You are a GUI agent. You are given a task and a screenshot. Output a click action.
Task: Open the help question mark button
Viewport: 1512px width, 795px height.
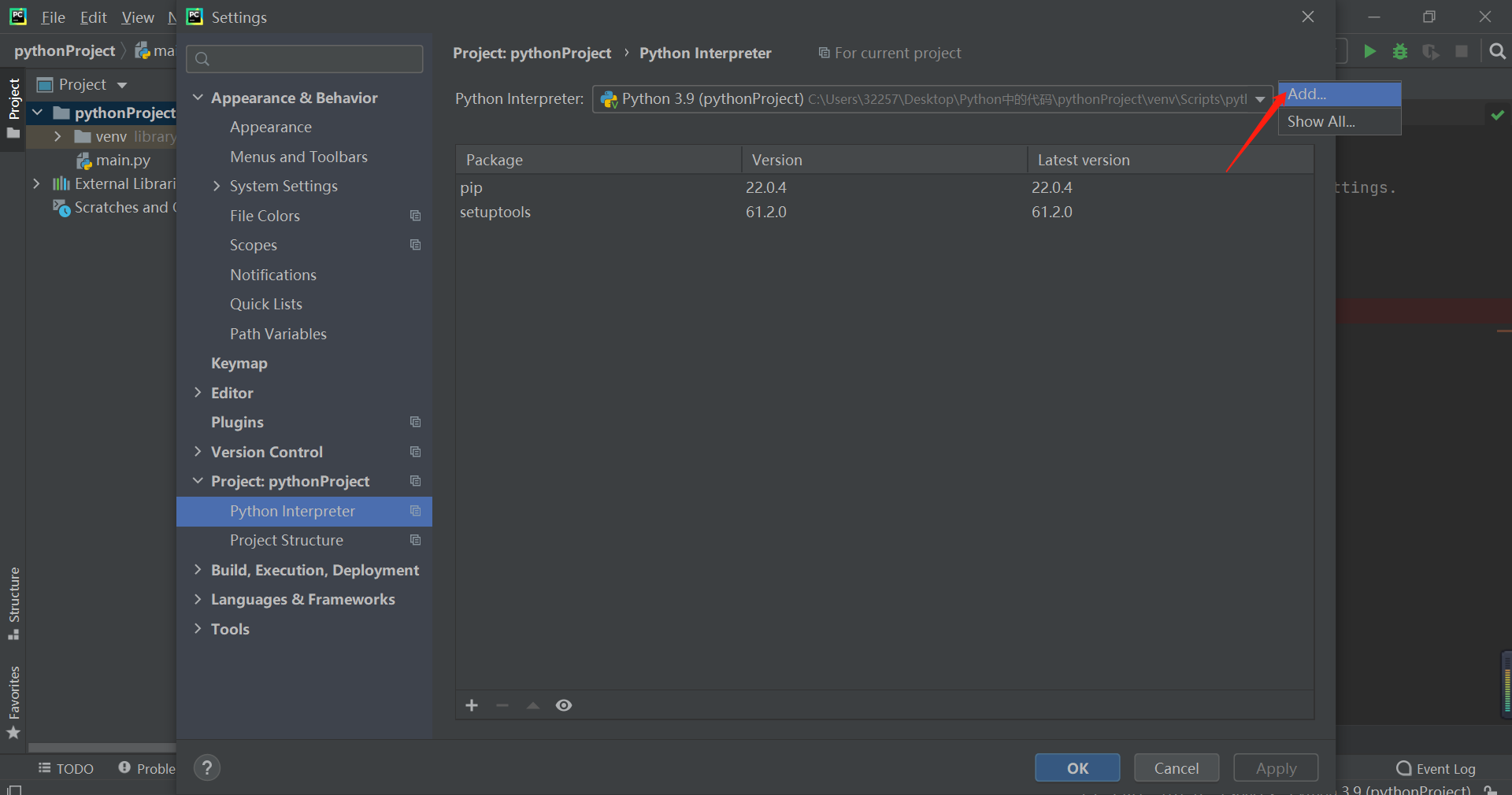point(207,767)
